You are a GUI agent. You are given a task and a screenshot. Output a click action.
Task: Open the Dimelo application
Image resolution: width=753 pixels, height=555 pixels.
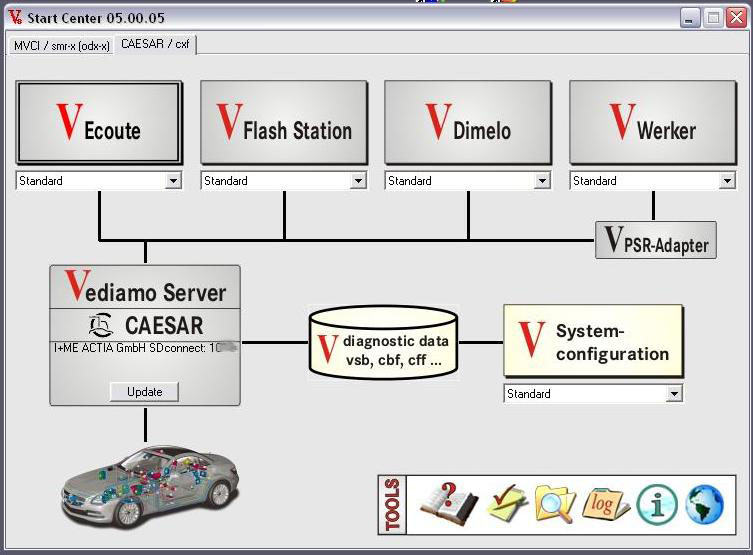468,123
